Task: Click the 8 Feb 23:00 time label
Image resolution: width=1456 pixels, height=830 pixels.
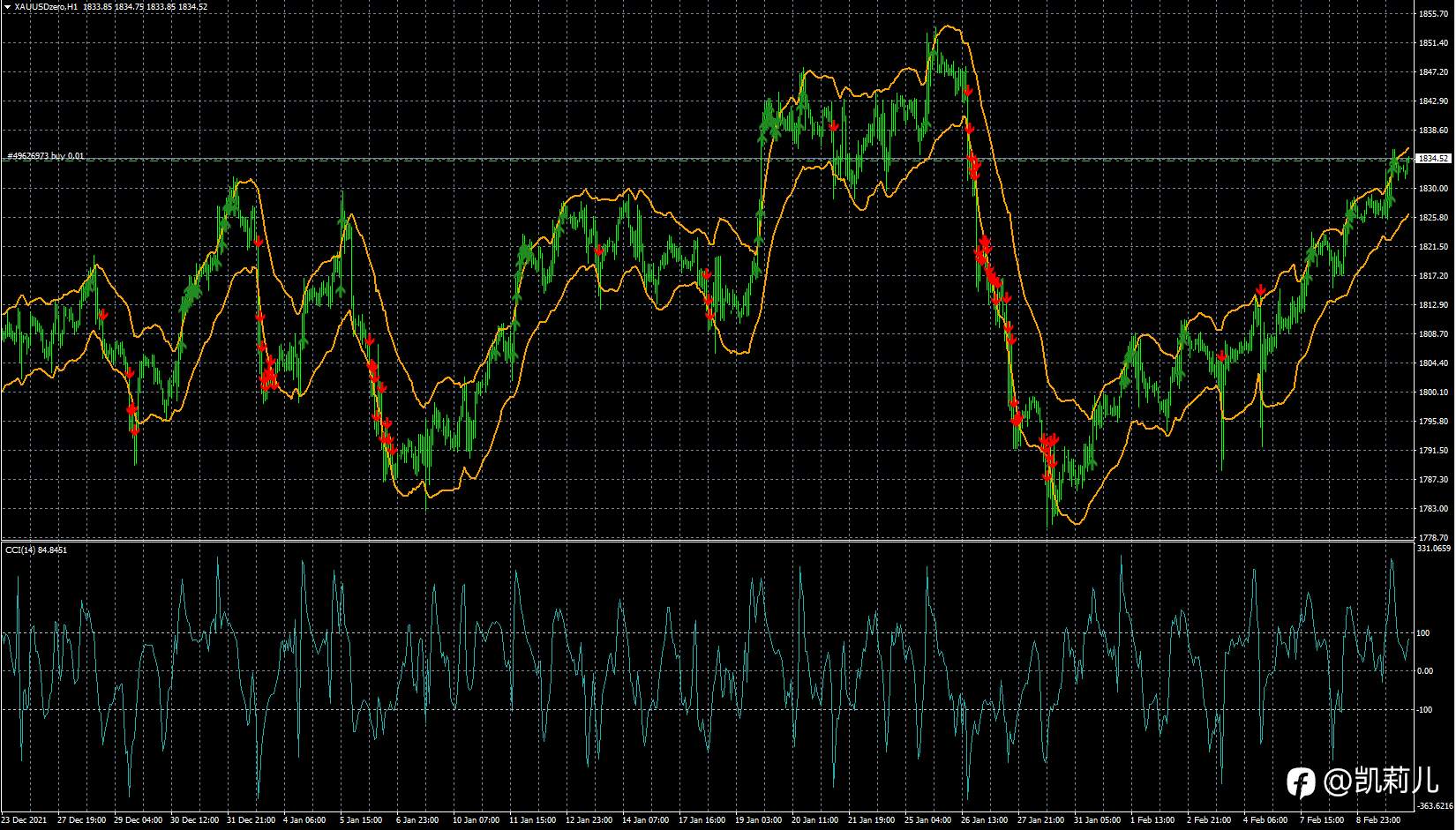Action: click(x=1378, y=820)
